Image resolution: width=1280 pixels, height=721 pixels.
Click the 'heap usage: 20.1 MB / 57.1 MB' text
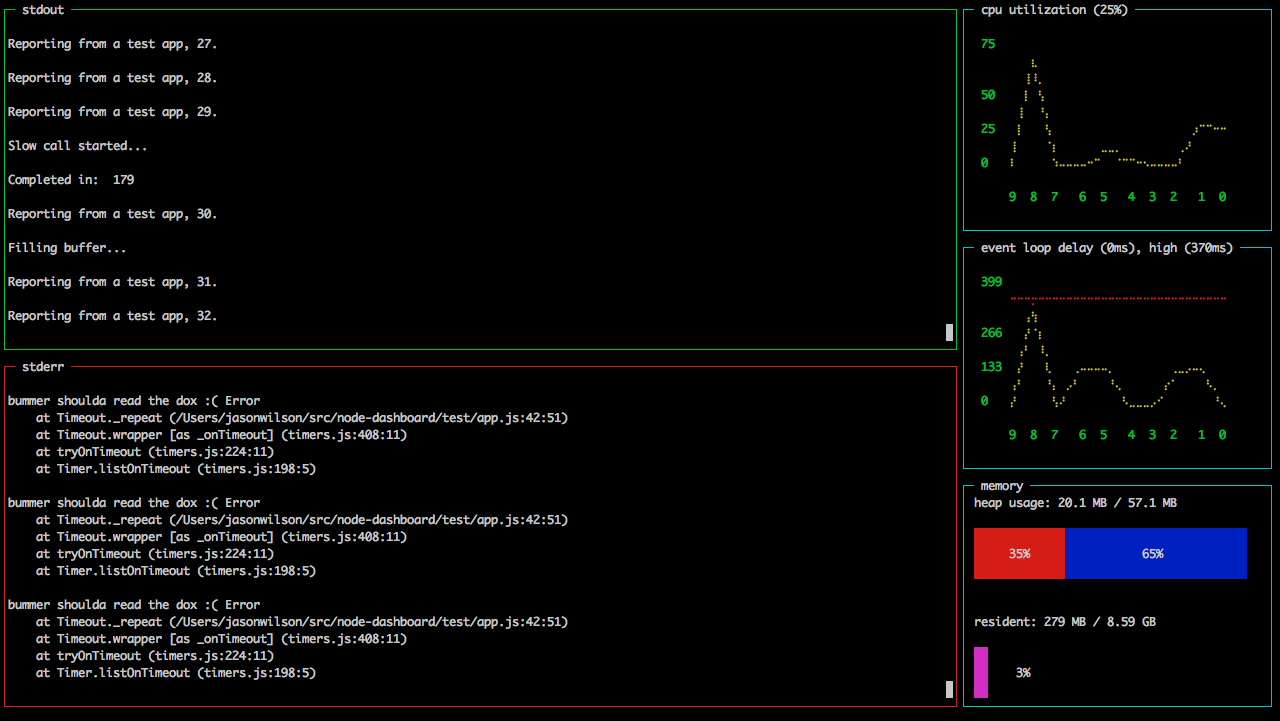(1075, 503)
